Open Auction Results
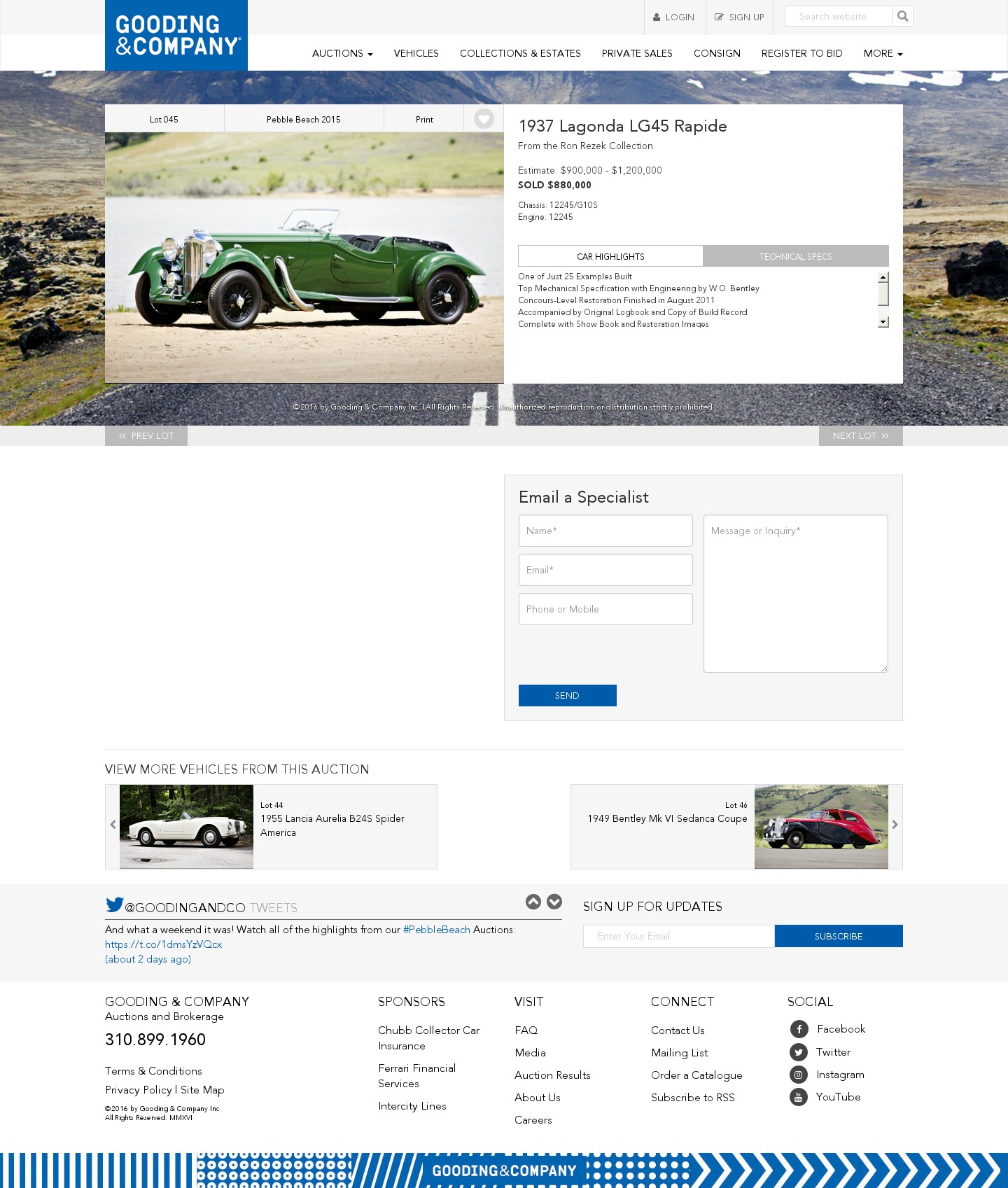The image size is (1008, 1188). (552, 1075)
